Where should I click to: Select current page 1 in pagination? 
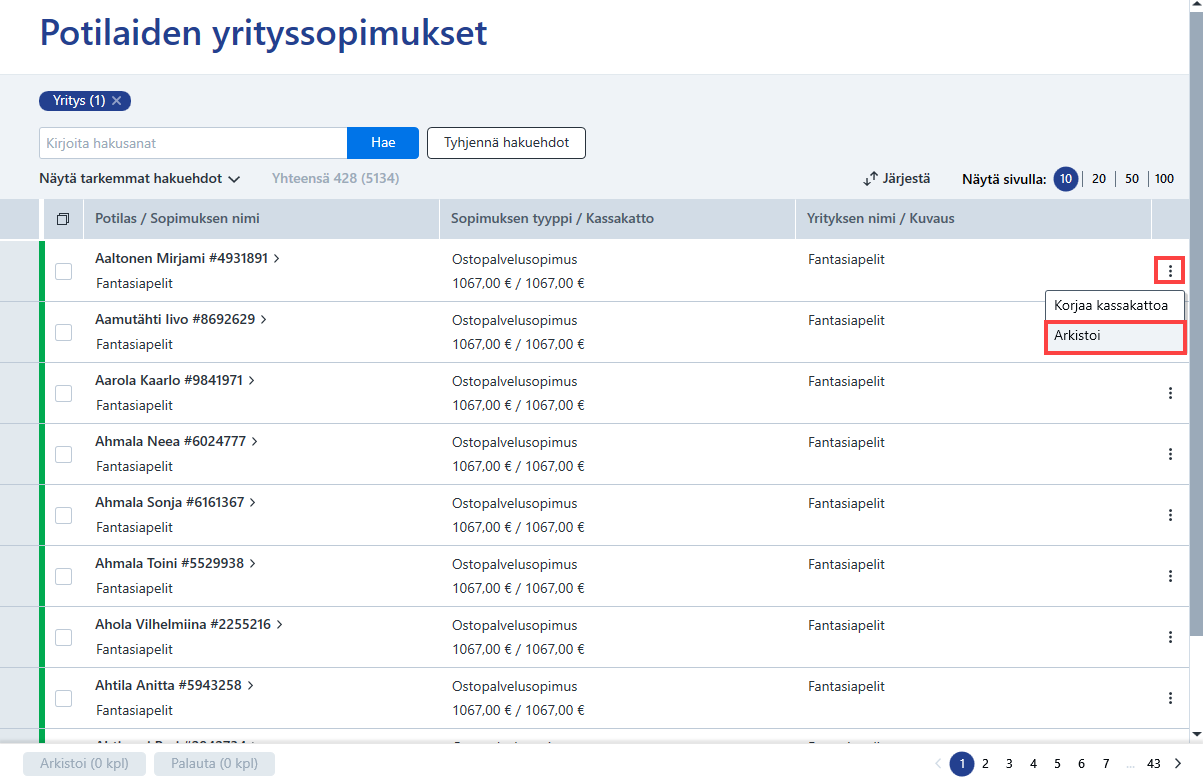(x=961, y=764)
